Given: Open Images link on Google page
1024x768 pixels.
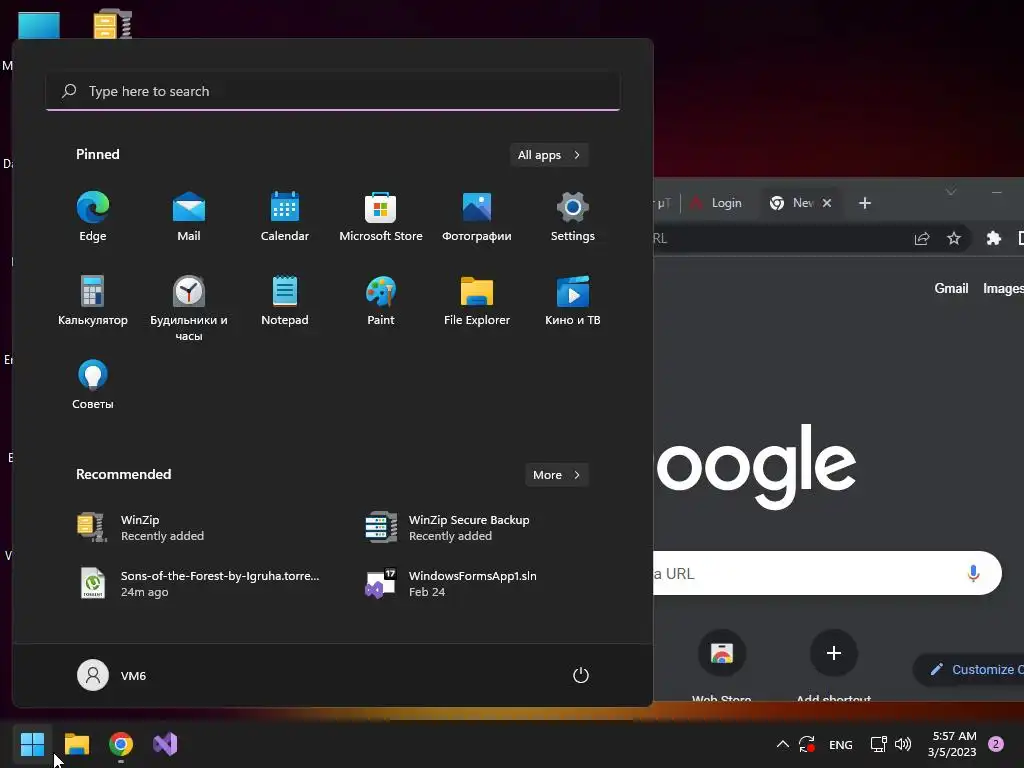Looking at the screenshot, I should [1003, 288].
